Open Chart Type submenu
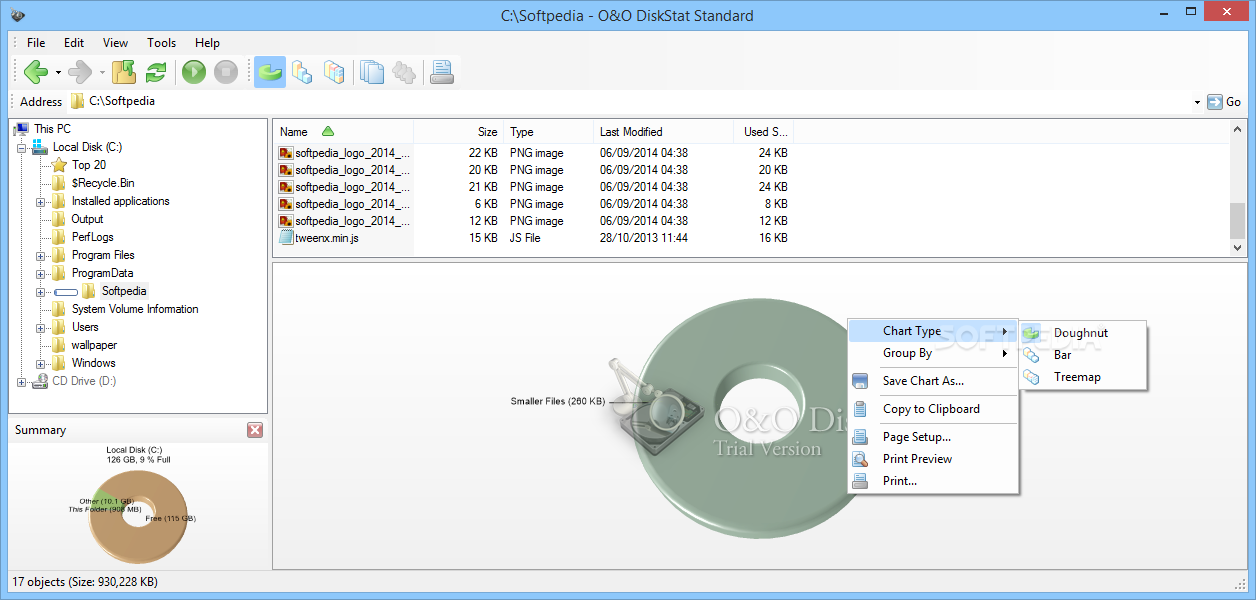 (933, 331)
